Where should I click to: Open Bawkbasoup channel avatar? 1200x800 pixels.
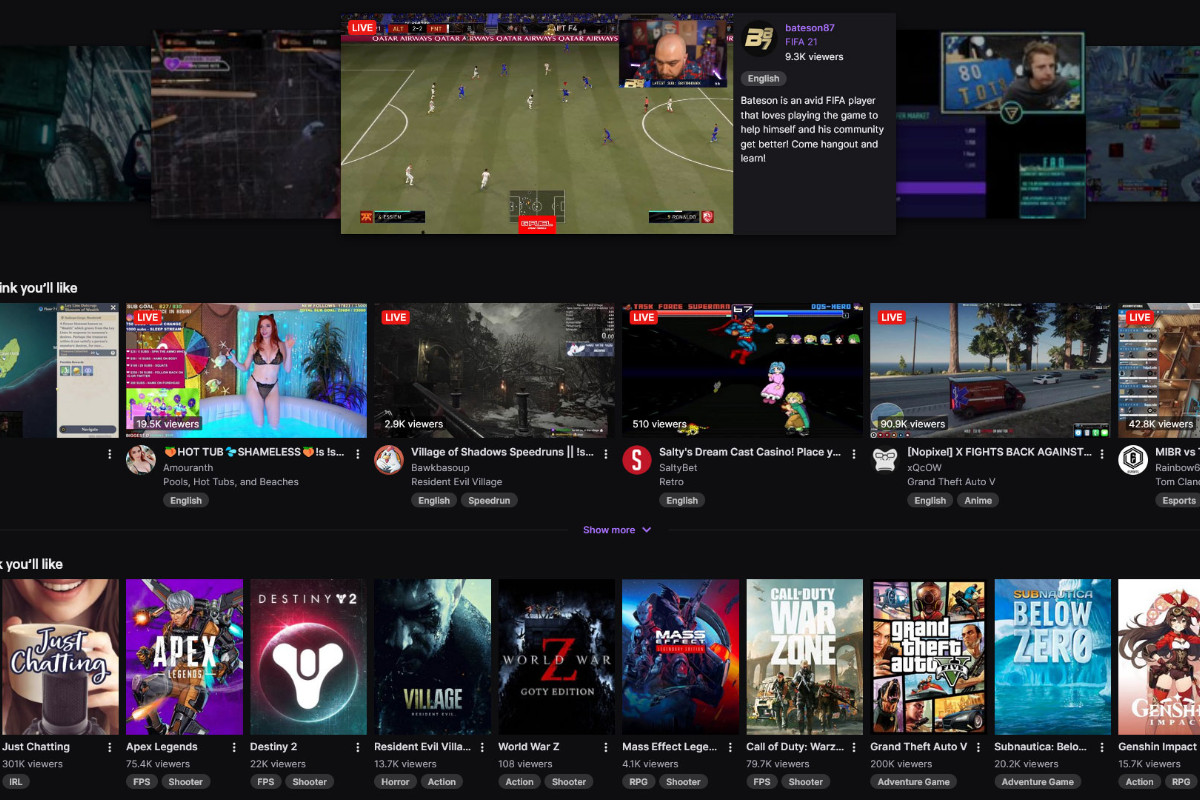click(388, 460)
